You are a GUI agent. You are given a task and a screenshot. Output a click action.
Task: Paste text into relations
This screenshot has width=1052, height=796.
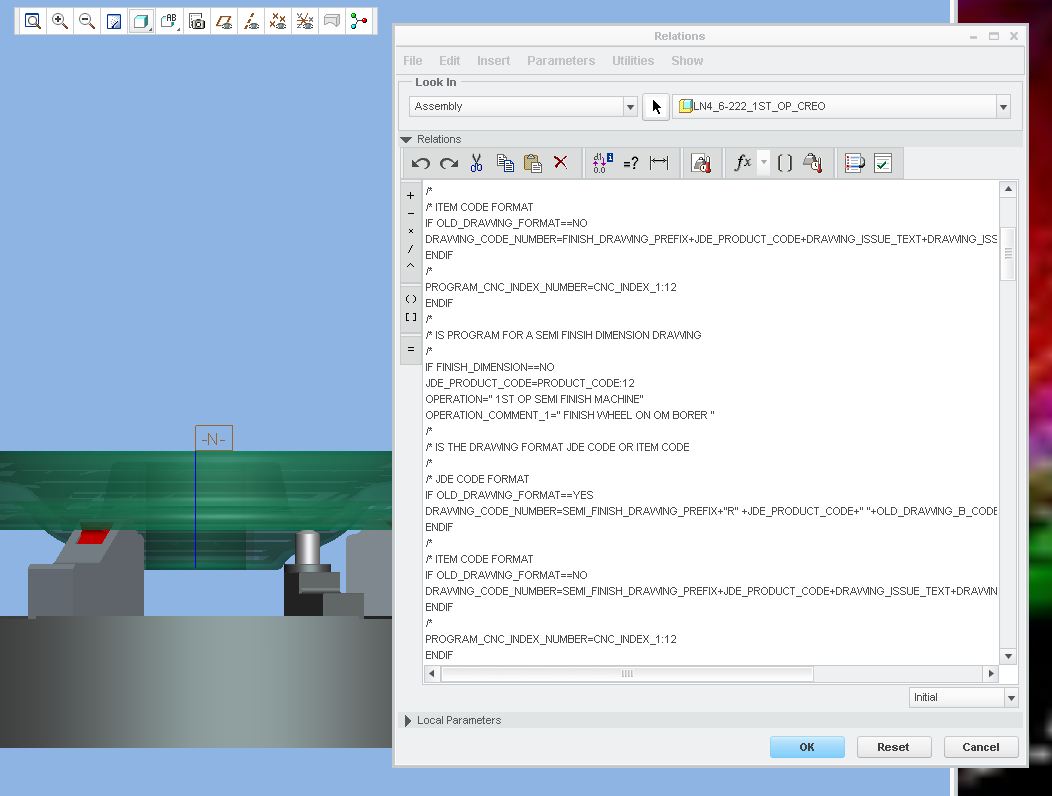pos(533,163)
